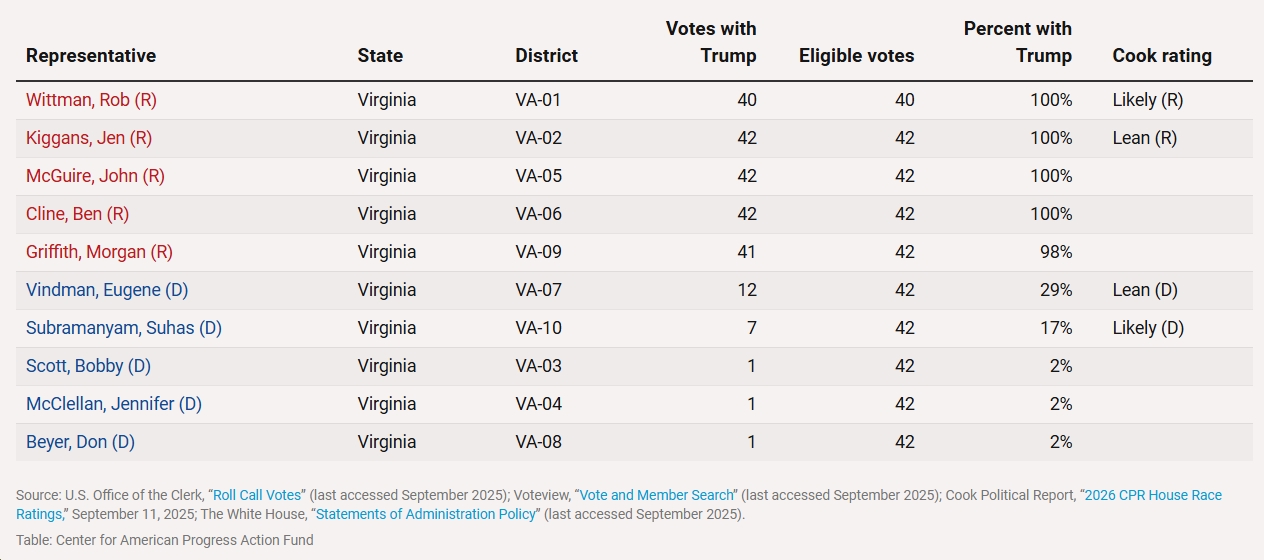This screenshot has height=560, width=1264.
Task: Select Vindman, Eugene (D) in the table
Action: (107, 290)
